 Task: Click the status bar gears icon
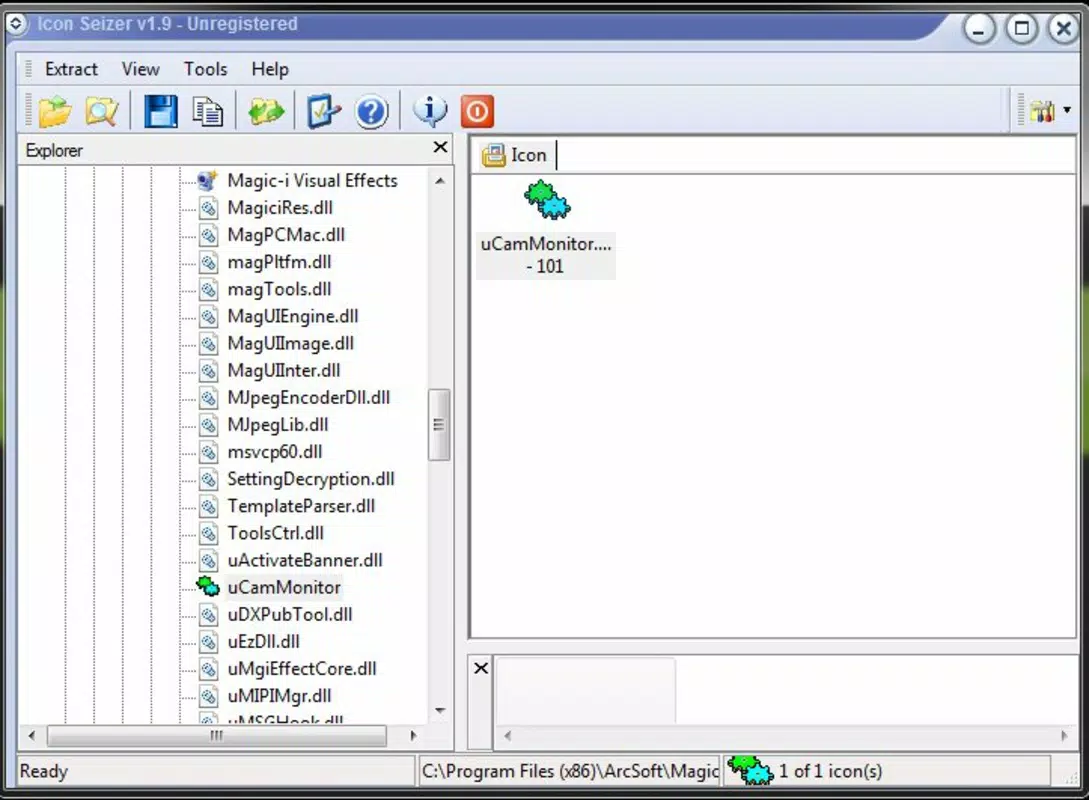(x=750, y=771)
